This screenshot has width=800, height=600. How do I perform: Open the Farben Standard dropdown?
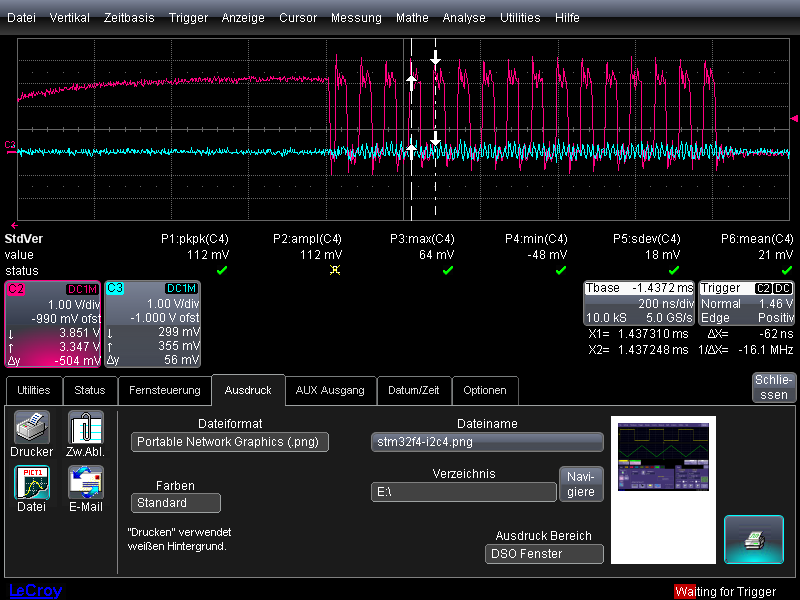pyautogui.click(x=176, y=503)
